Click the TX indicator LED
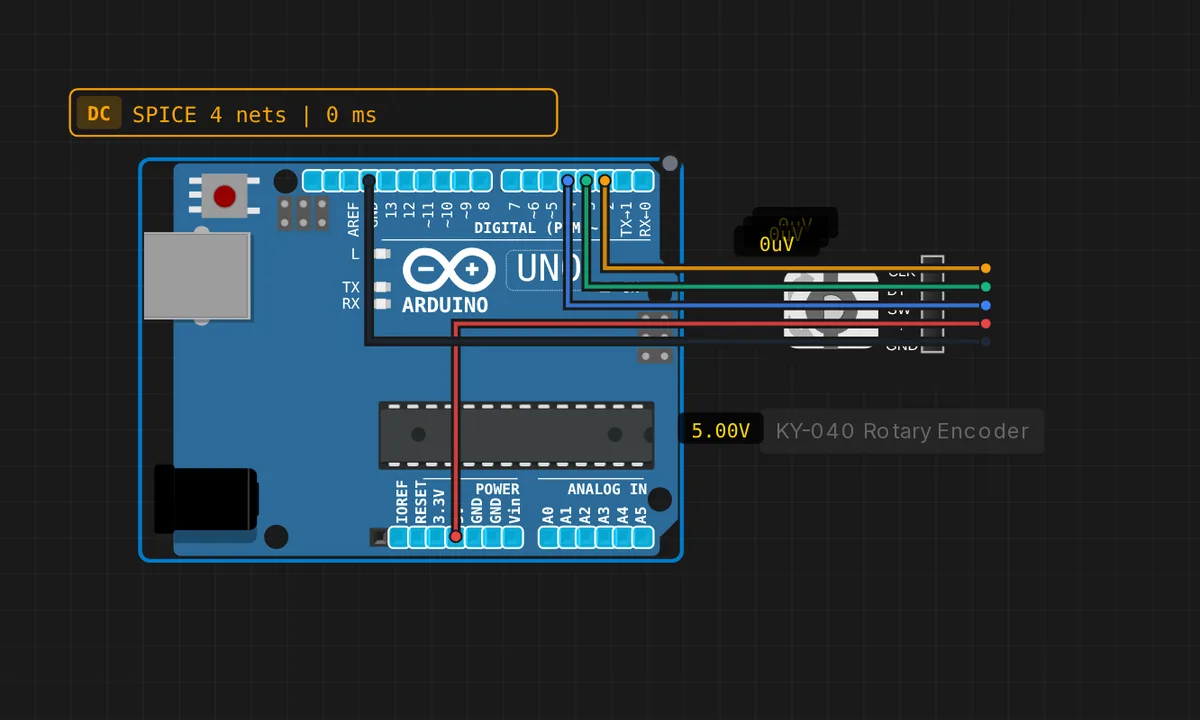1200x720 pixels. [380, 287]
